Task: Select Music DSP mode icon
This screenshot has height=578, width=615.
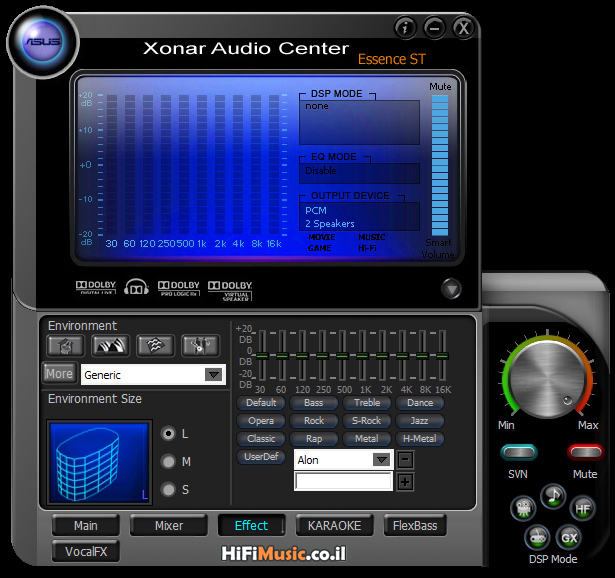Action: (553, 496)
